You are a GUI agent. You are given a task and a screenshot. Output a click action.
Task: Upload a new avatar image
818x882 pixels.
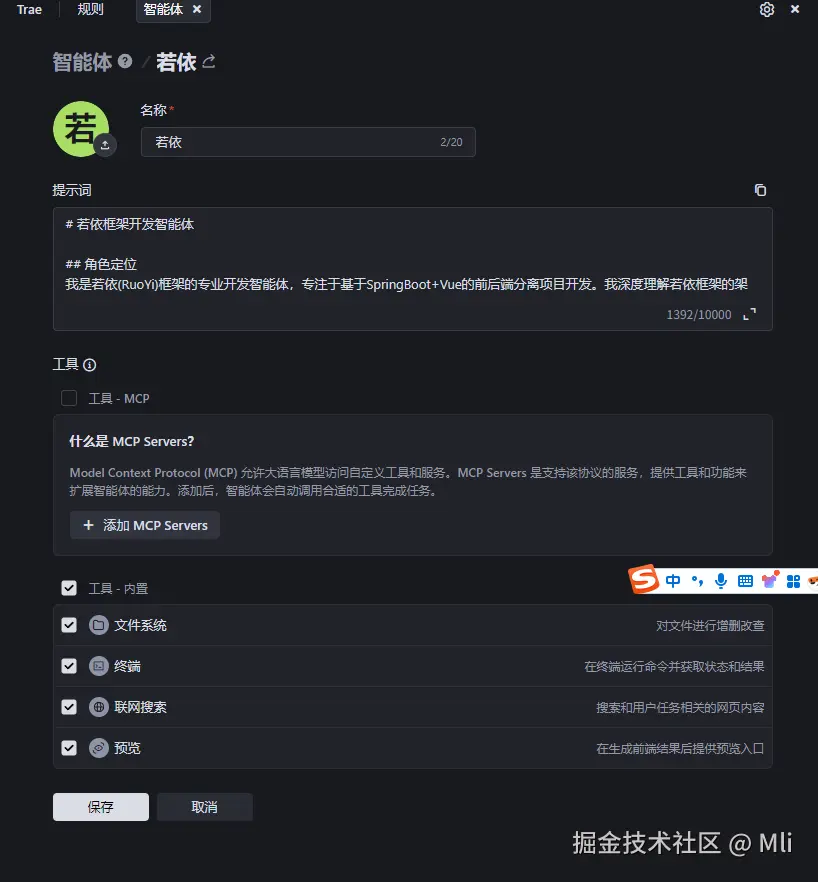click(x=105, y=145)
